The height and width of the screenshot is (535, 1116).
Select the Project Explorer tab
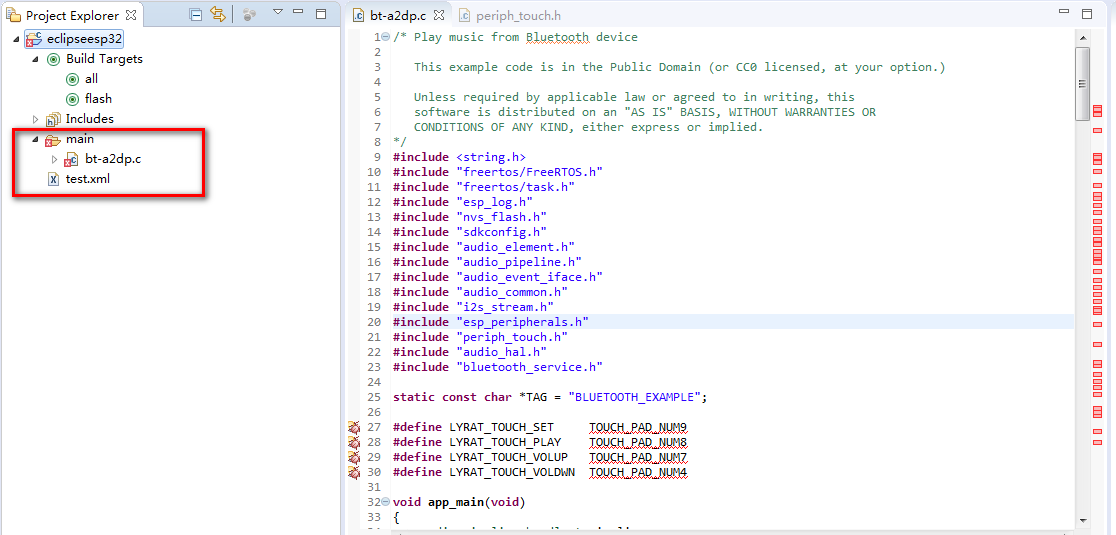coord(72,15)
